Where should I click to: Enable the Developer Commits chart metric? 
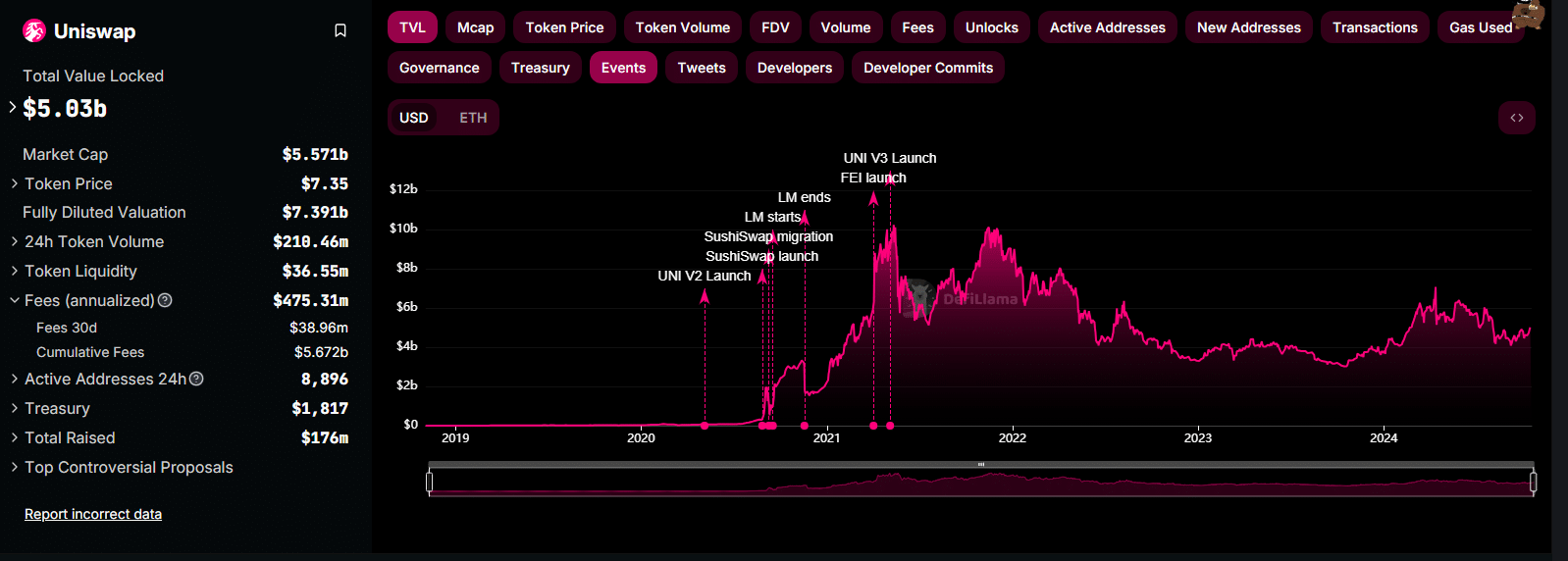tap(928, 68)
